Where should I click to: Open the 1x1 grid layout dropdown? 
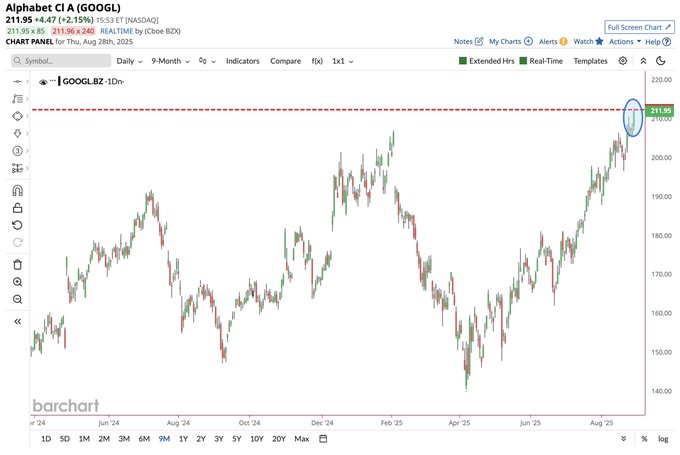tap(343, 61)
